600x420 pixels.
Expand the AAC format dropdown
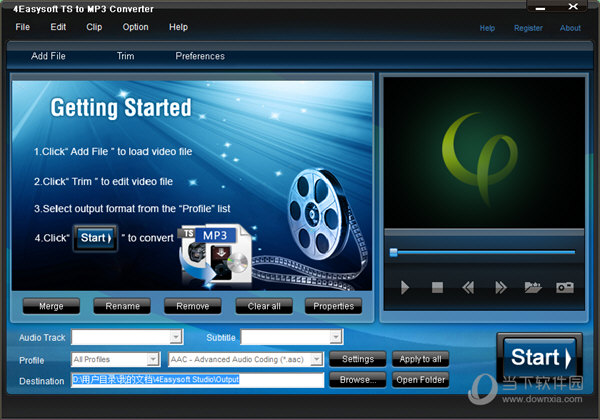(x=316, y=359)
